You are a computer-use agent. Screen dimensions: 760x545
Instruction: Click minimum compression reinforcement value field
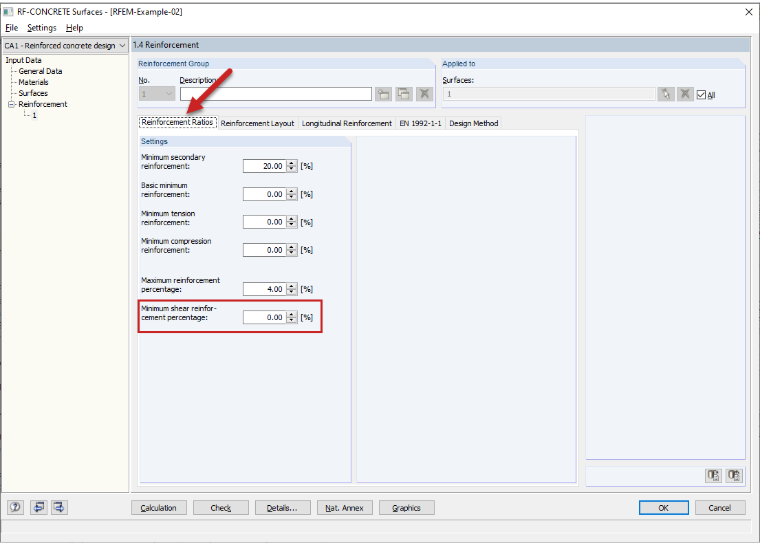point(265,250)
